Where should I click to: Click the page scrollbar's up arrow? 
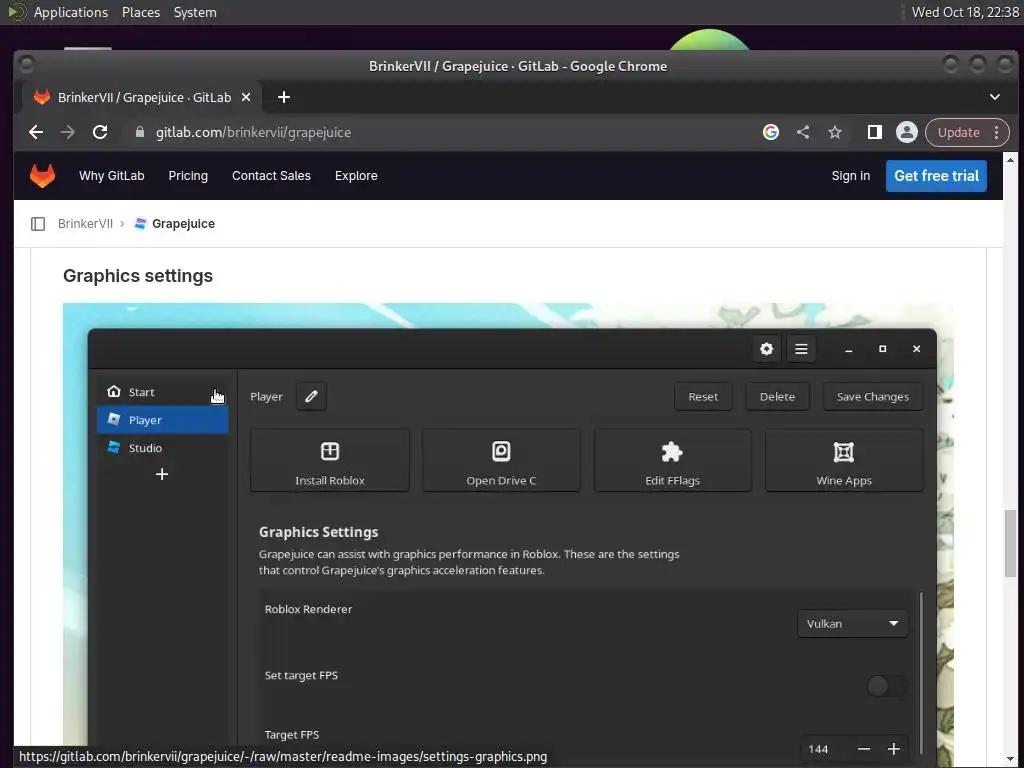[x=1010, y=159]
